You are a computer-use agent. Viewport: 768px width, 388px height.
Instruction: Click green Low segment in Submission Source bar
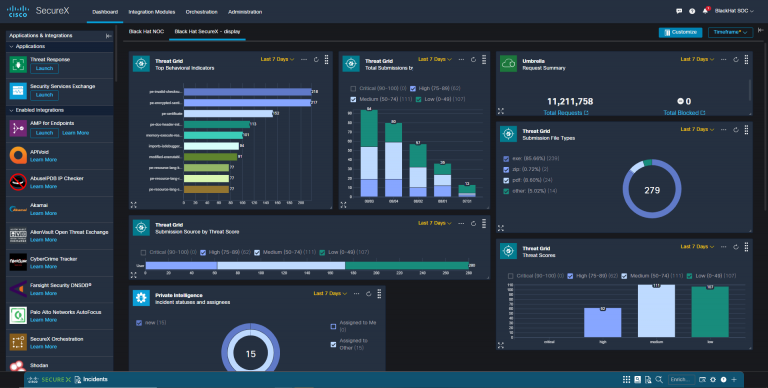407,266
